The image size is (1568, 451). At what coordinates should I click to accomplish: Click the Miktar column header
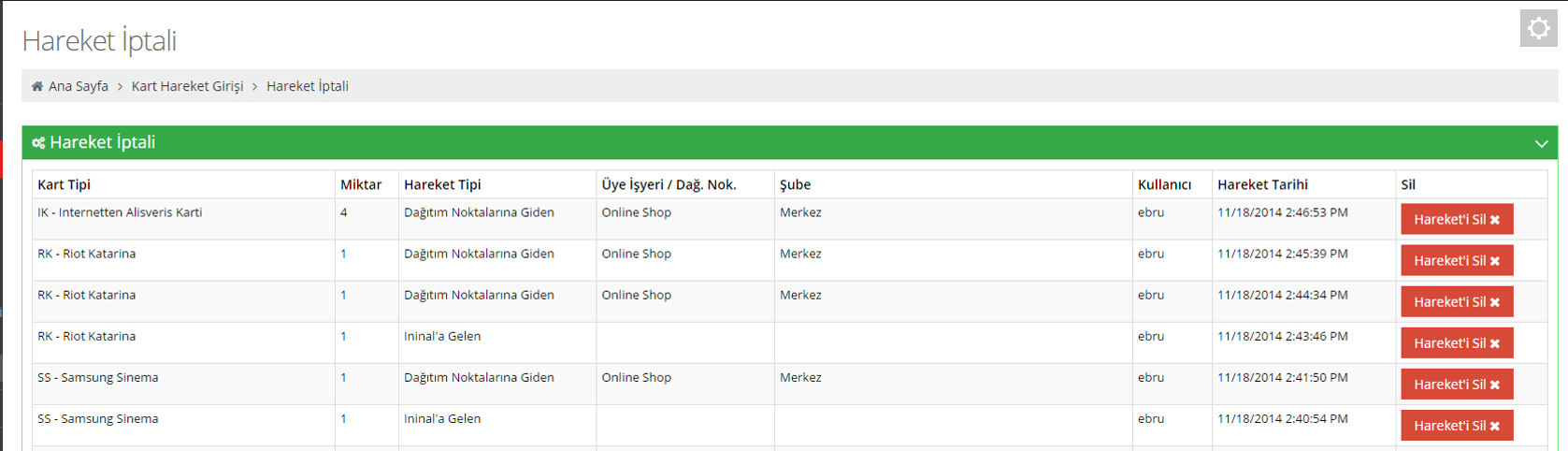click(x=361, y=184)
